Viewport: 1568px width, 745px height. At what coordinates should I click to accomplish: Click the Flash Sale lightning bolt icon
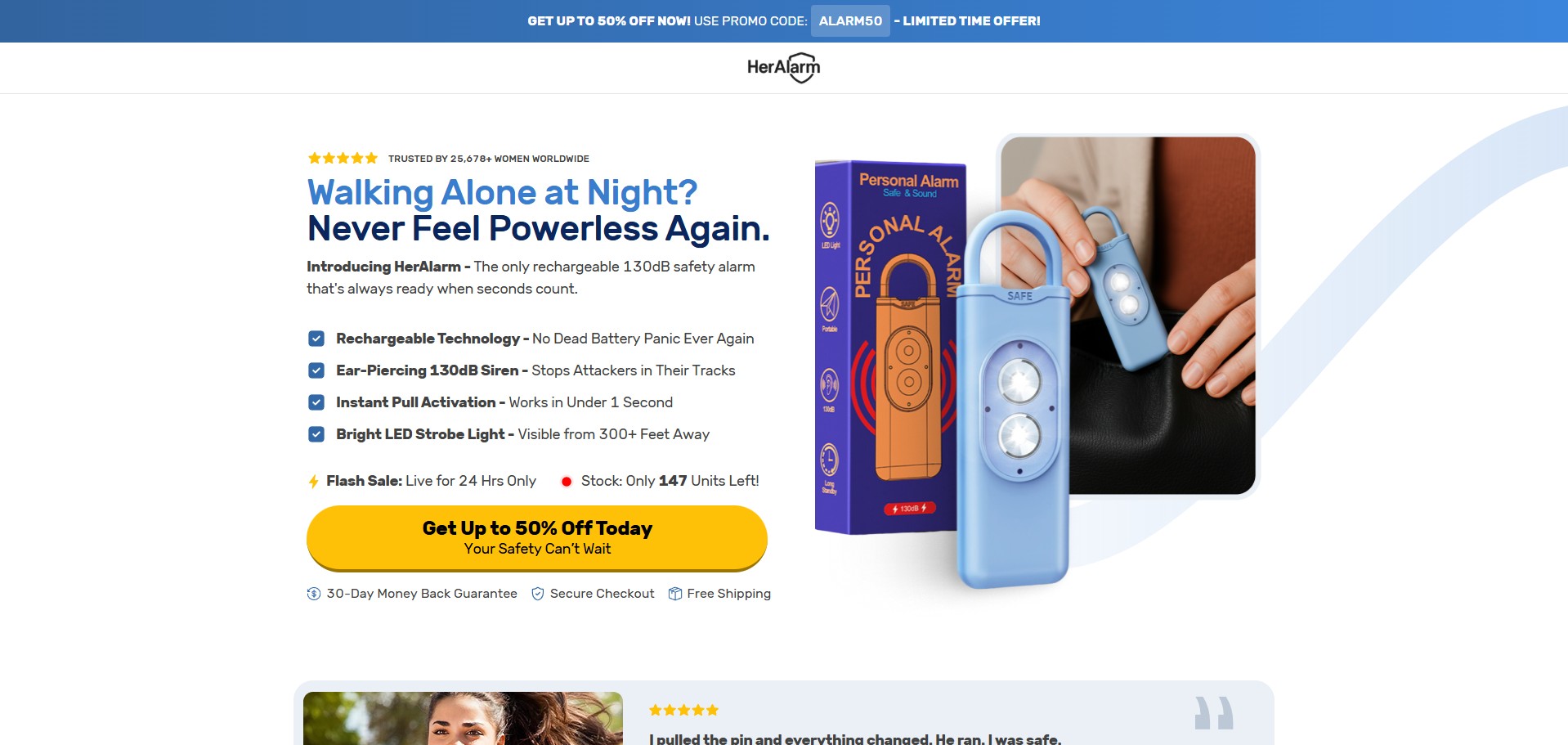click(313, 482)
